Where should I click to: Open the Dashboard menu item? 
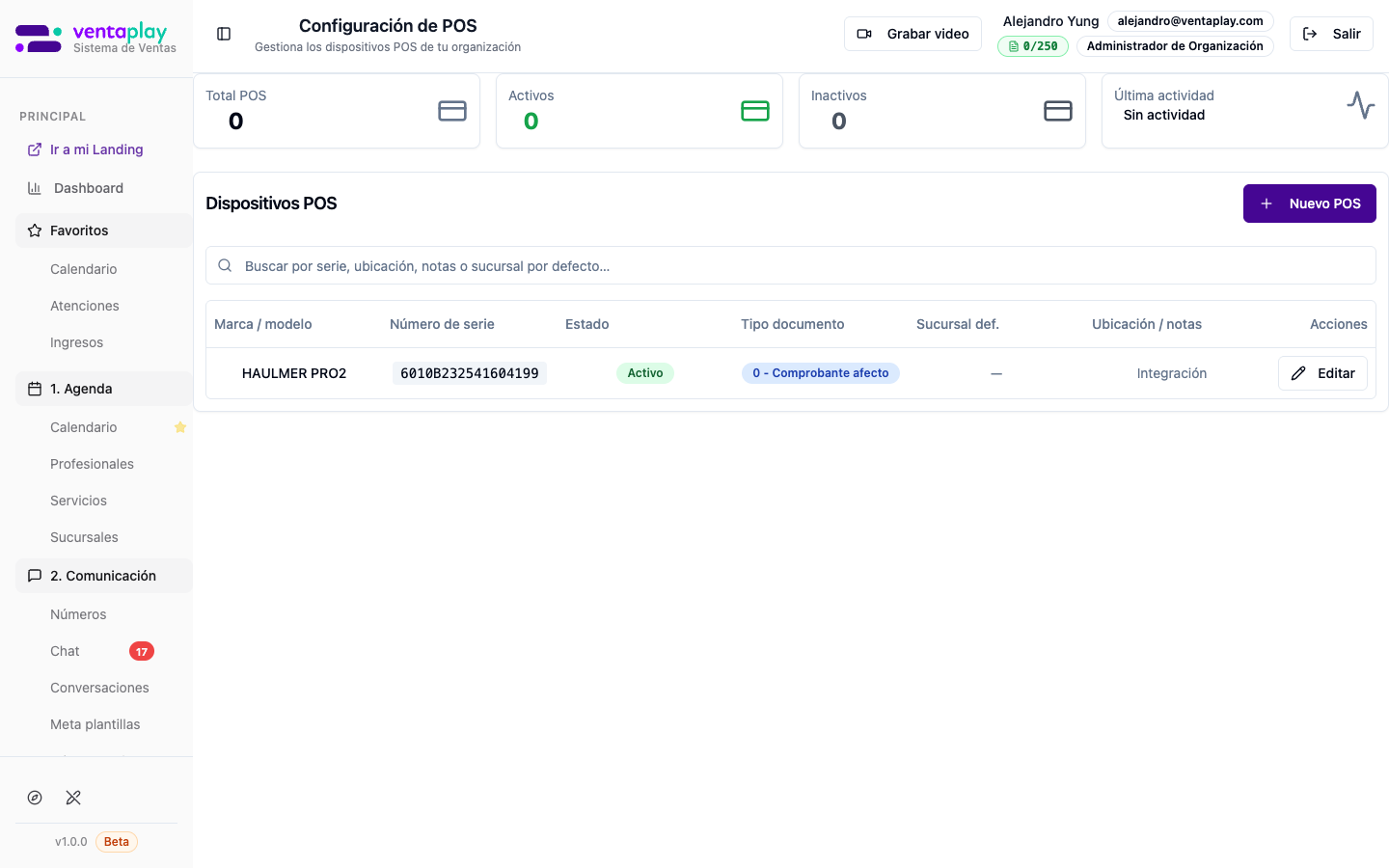tap(89, 188)
